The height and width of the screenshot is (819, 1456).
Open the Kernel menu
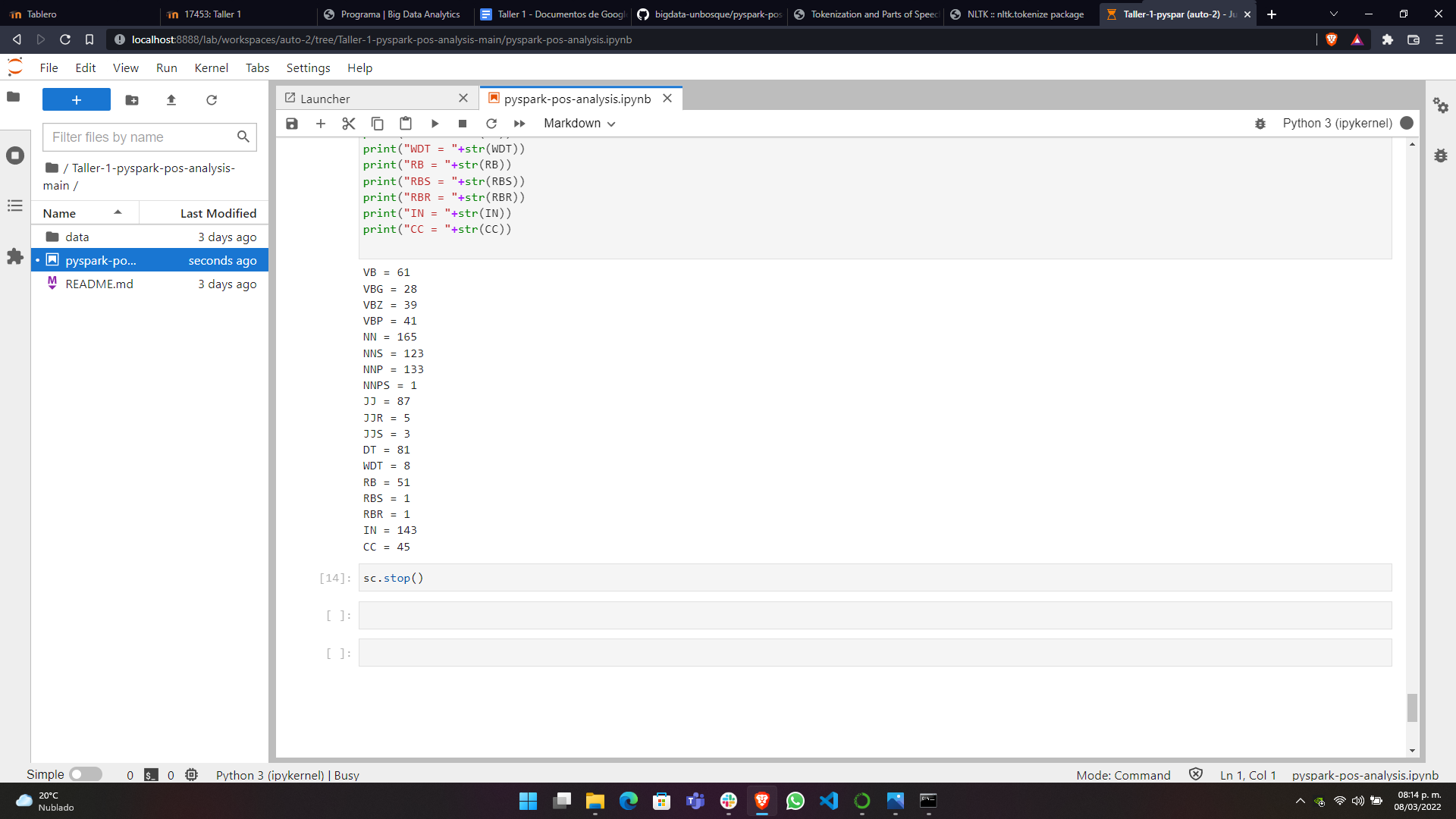coord(211,67)
